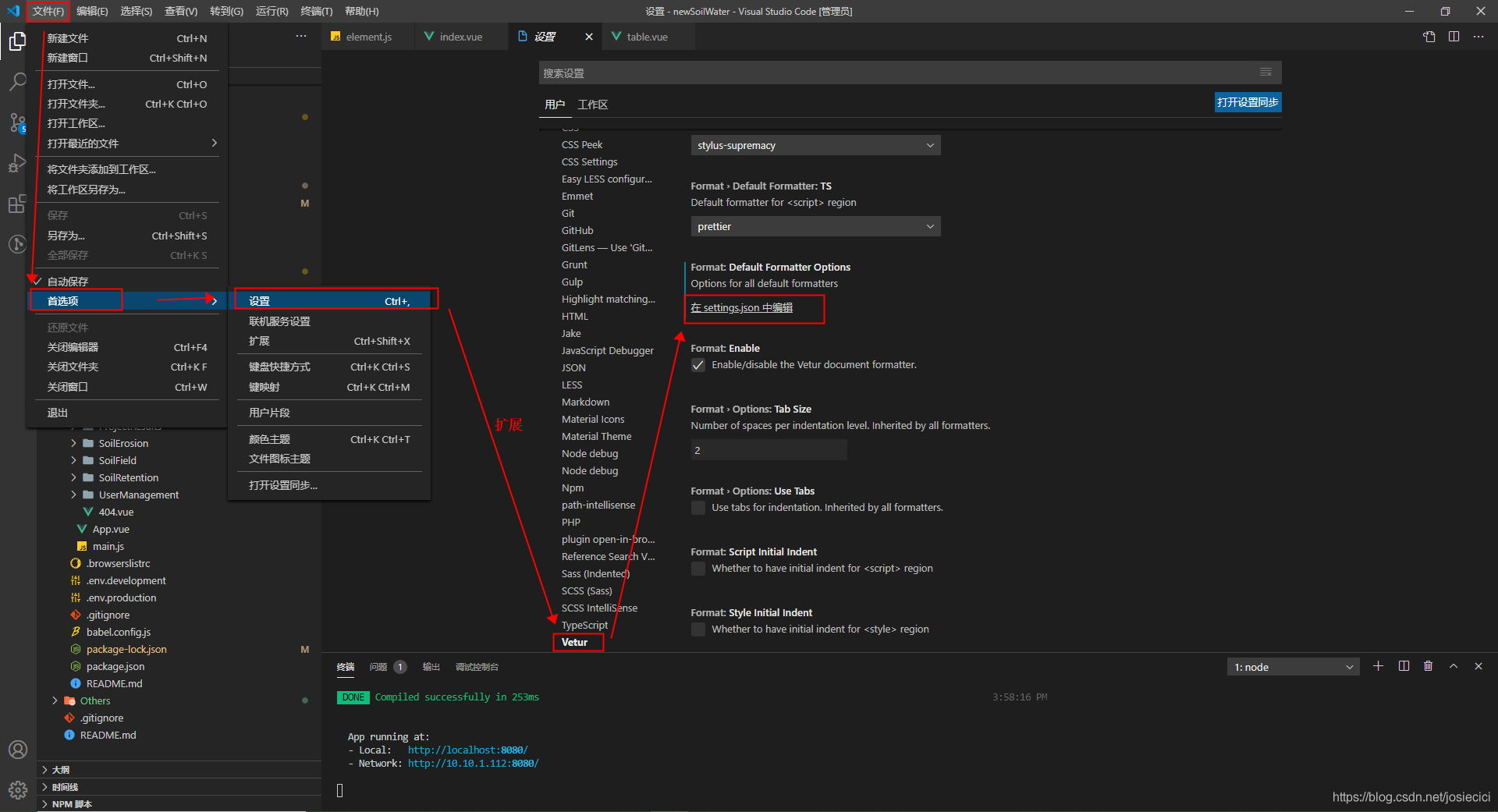The width and height of the screenshot is (1498, 812).
Task: Choose Color Theme (颜色主题) menu item
Action: pos(328,439)
